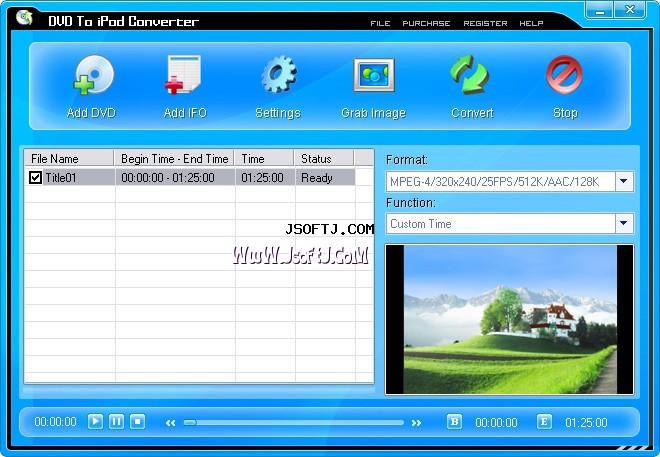
Task: Open the REGISTER menu
Action: [x=485, y=24]
